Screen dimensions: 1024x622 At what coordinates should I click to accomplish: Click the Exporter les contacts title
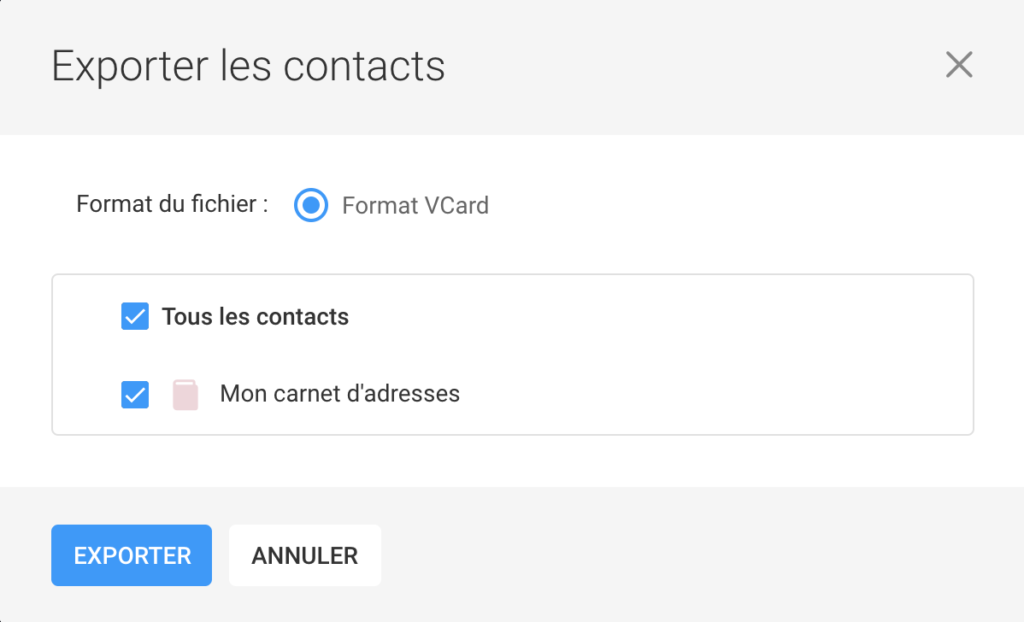(248, 66)
